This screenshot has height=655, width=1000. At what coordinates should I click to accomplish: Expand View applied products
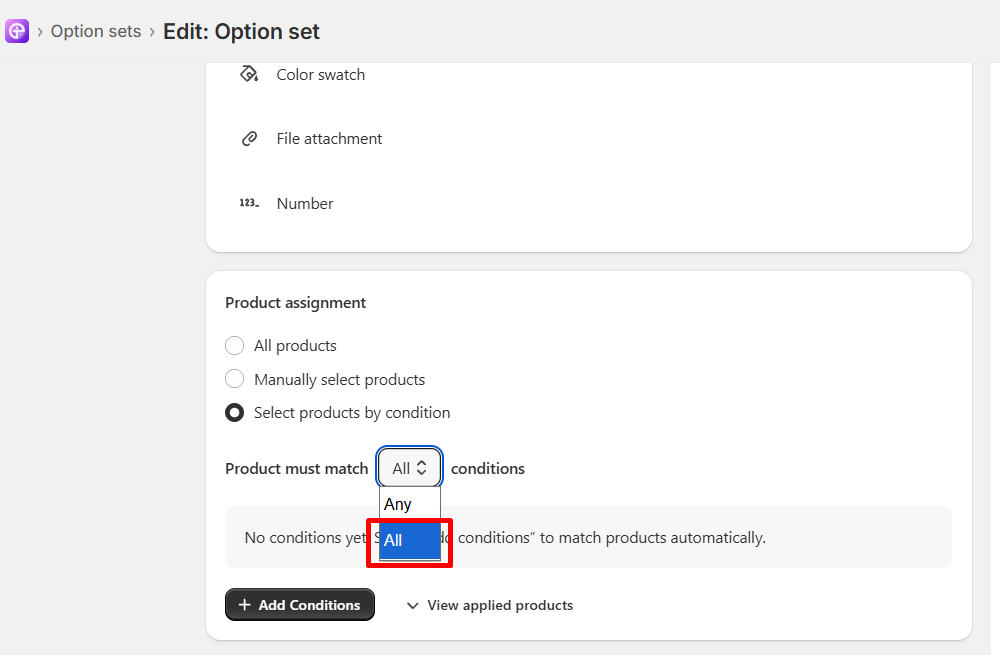[490, 605]
